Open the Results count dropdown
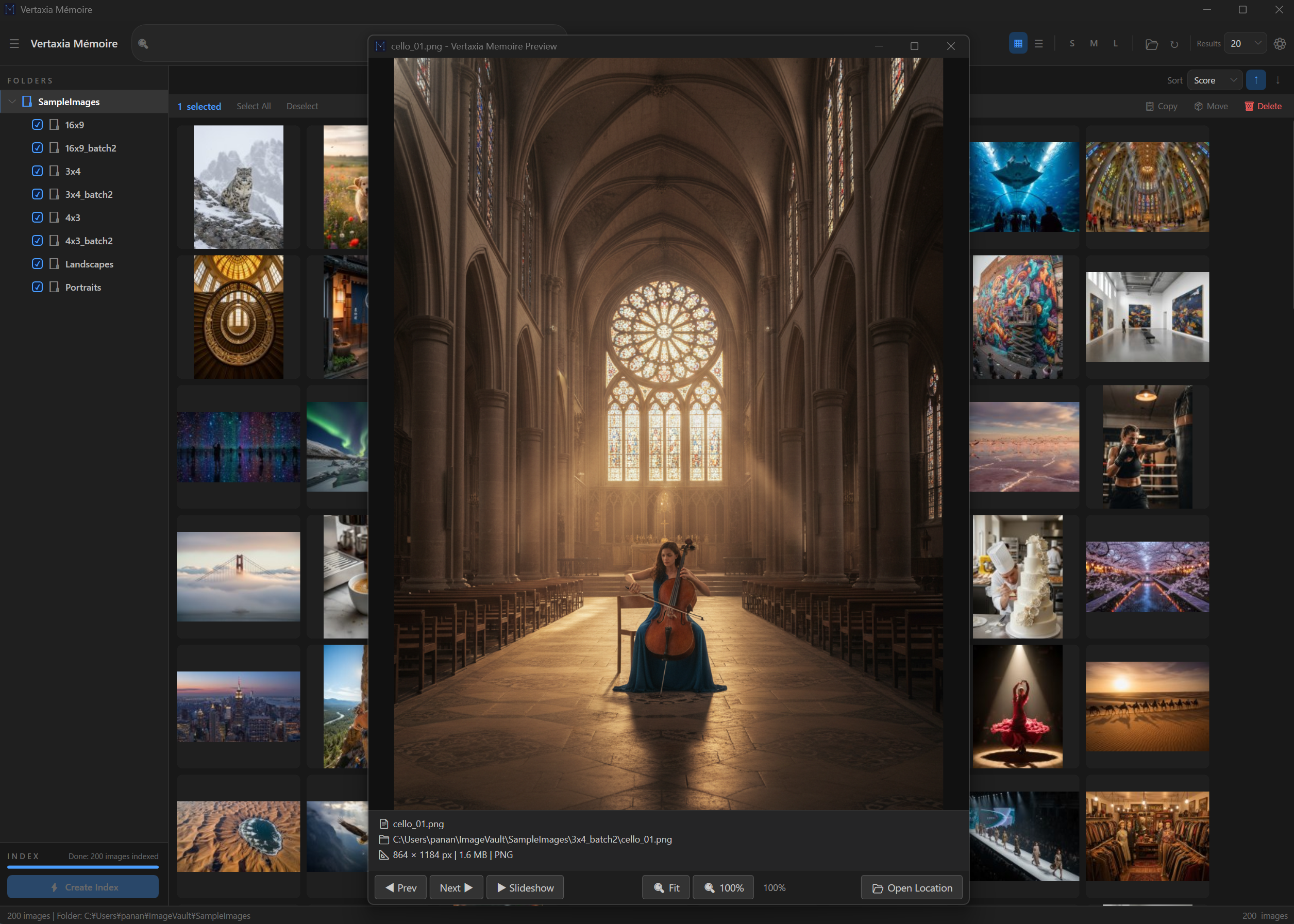Viewport: 1294px width, 924px height. point(1245,44)
